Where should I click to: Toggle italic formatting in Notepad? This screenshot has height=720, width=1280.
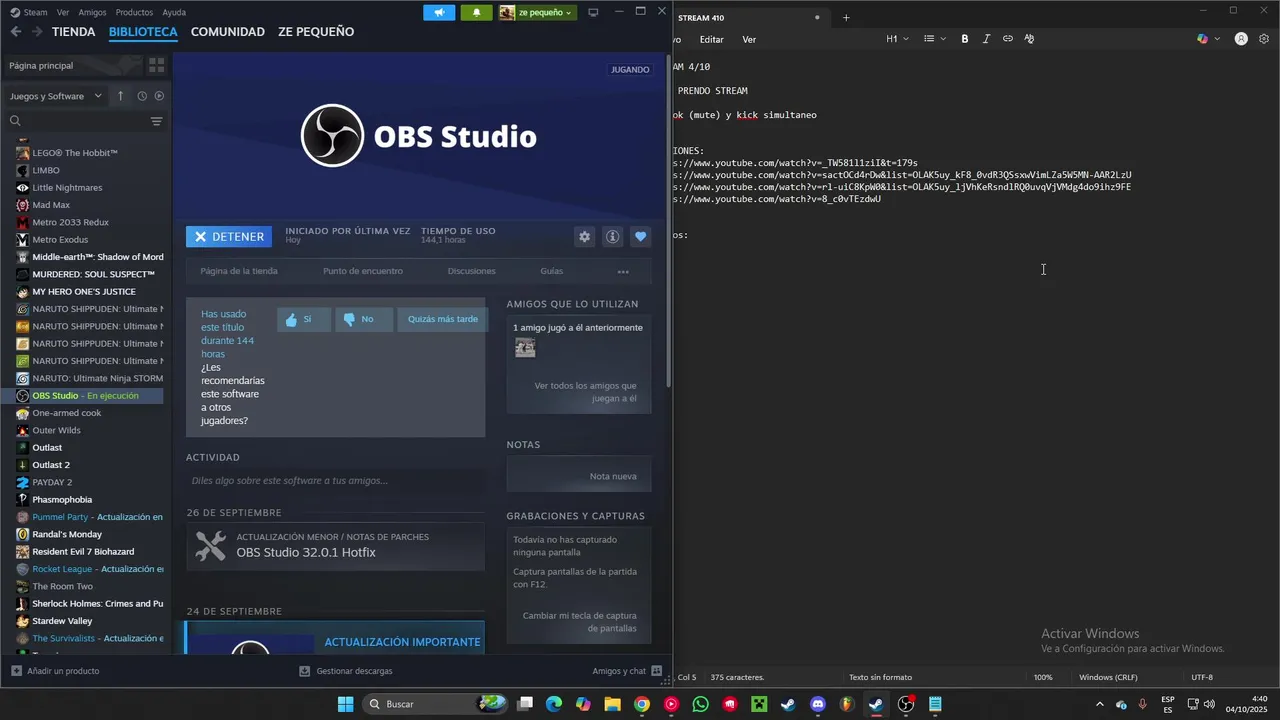(x=986, y=39)
